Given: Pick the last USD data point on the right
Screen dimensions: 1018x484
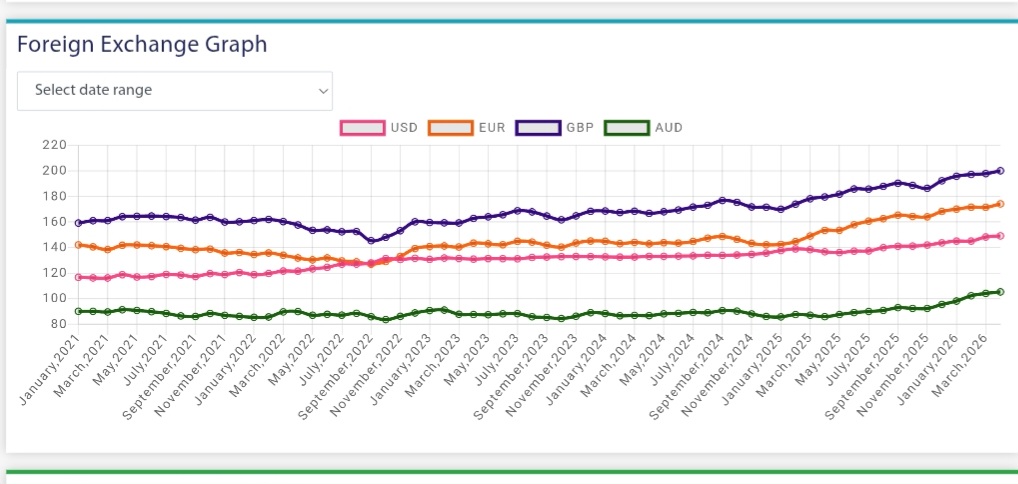Looking at the screenshot, I should click(1001, 236).
